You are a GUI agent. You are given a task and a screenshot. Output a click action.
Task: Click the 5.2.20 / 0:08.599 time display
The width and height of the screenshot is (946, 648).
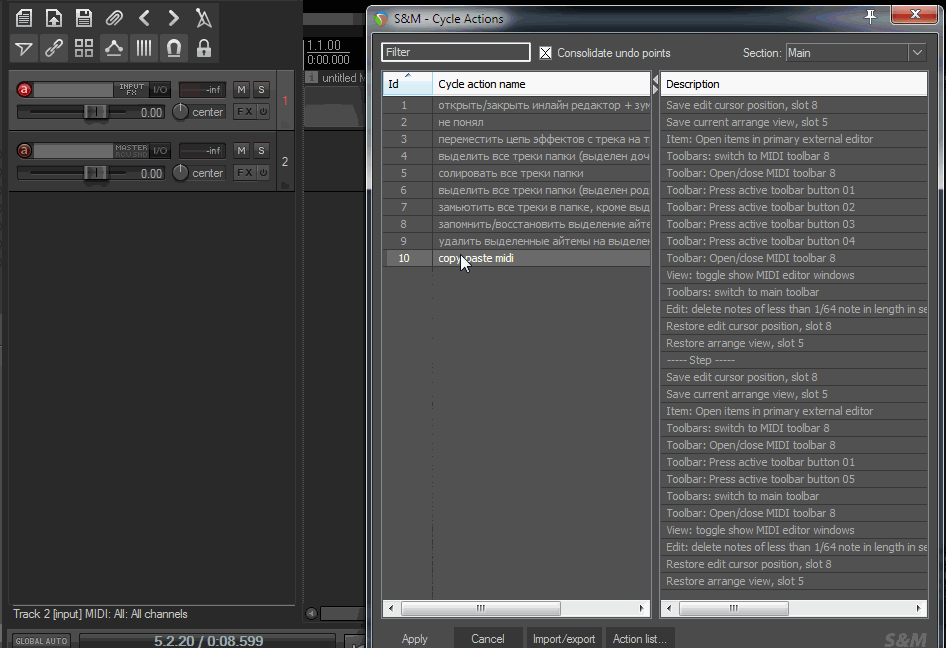(208, 641)
